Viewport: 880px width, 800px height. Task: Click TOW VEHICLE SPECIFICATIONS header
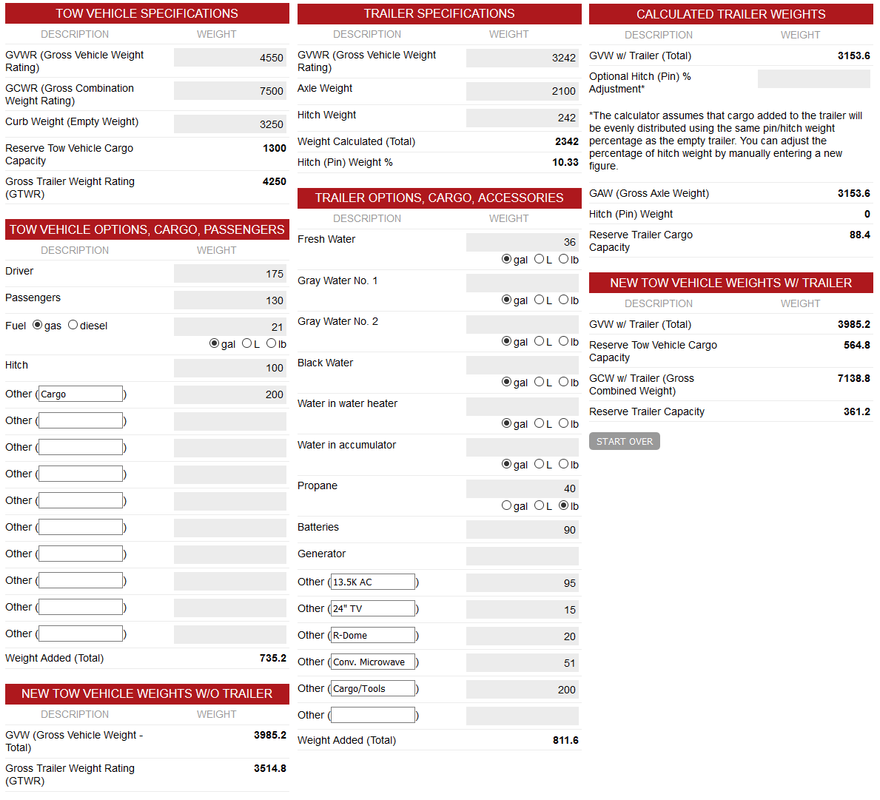click(x=147, y=13)
